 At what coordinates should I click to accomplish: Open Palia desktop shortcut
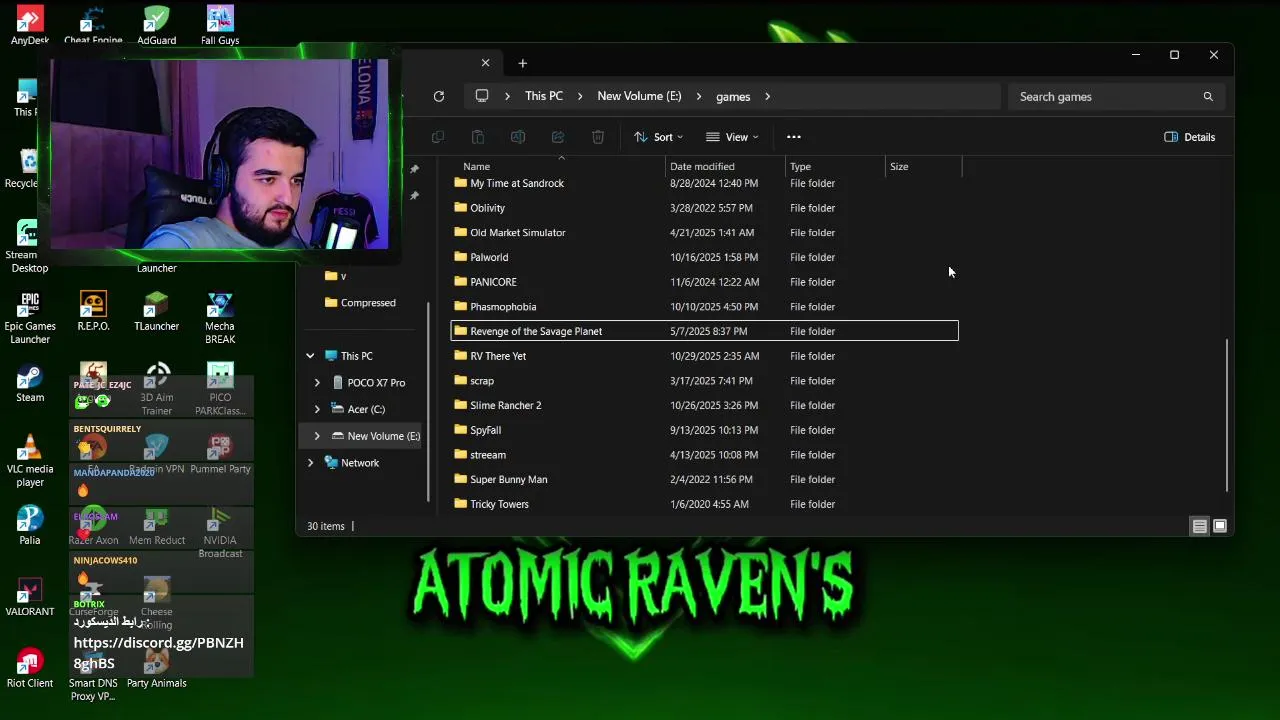(30, 525)
